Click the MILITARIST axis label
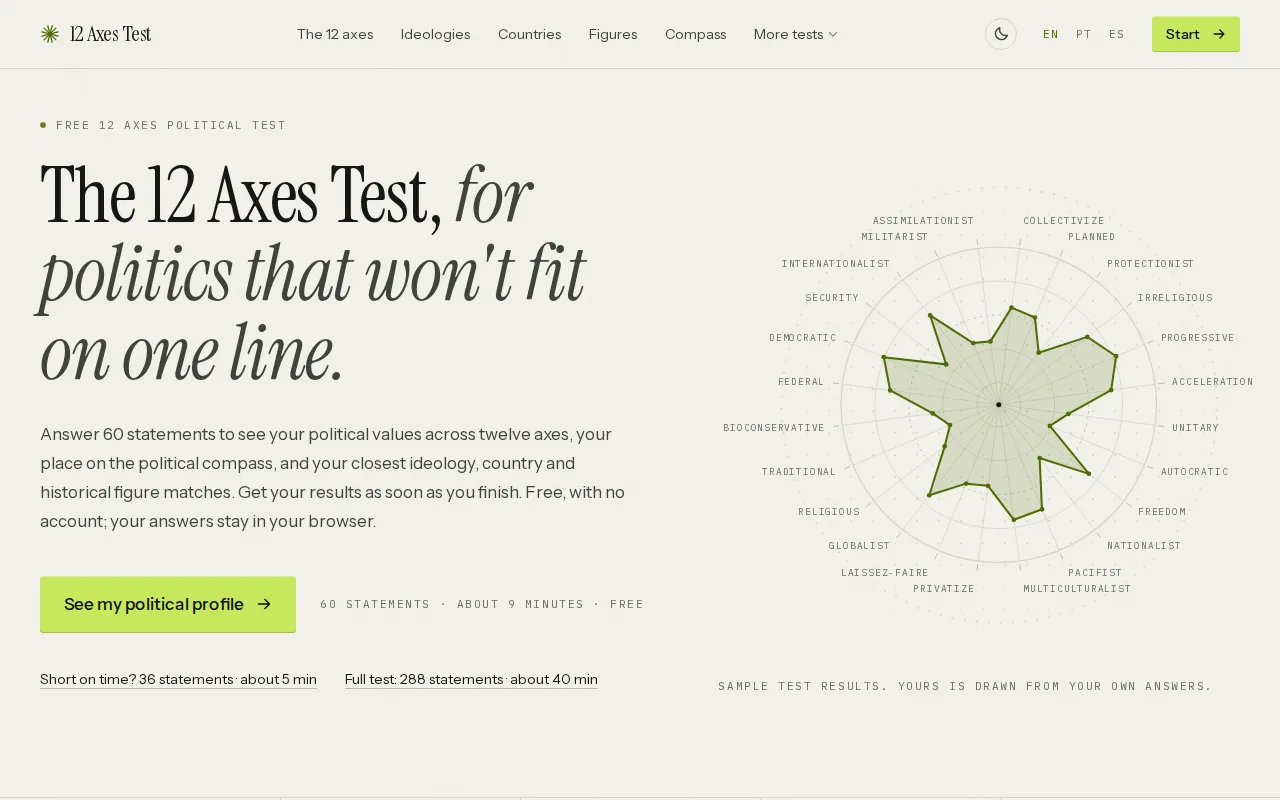This screenshot has height=800, width=1280. (x=895, y=237)
